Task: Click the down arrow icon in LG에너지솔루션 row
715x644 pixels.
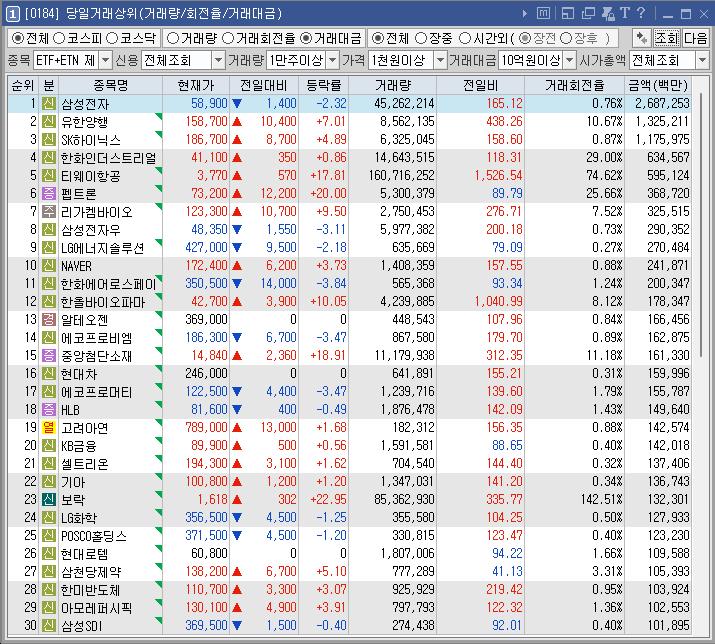Action: click(237, 248)
